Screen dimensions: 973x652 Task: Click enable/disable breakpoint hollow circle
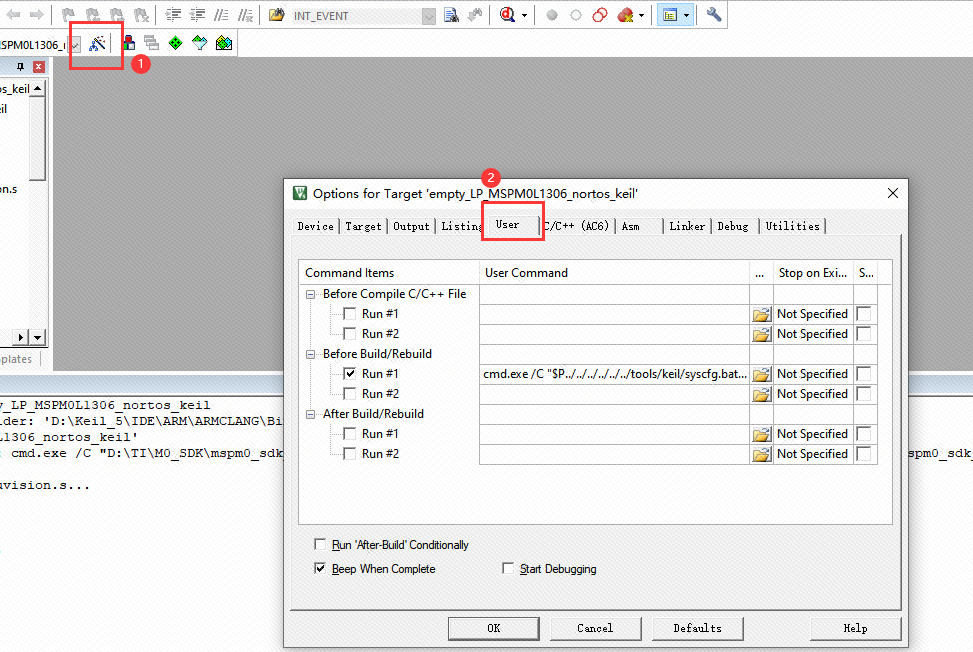pyautogui.click(x=576, y=16)
